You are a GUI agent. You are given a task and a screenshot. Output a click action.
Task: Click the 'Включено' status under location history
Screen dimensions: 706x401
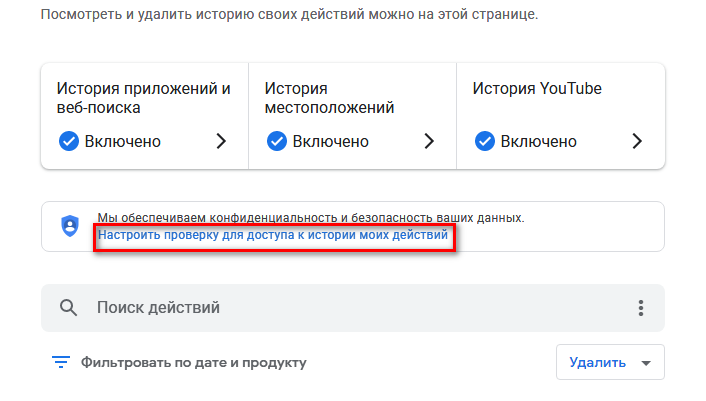(331, 141)
